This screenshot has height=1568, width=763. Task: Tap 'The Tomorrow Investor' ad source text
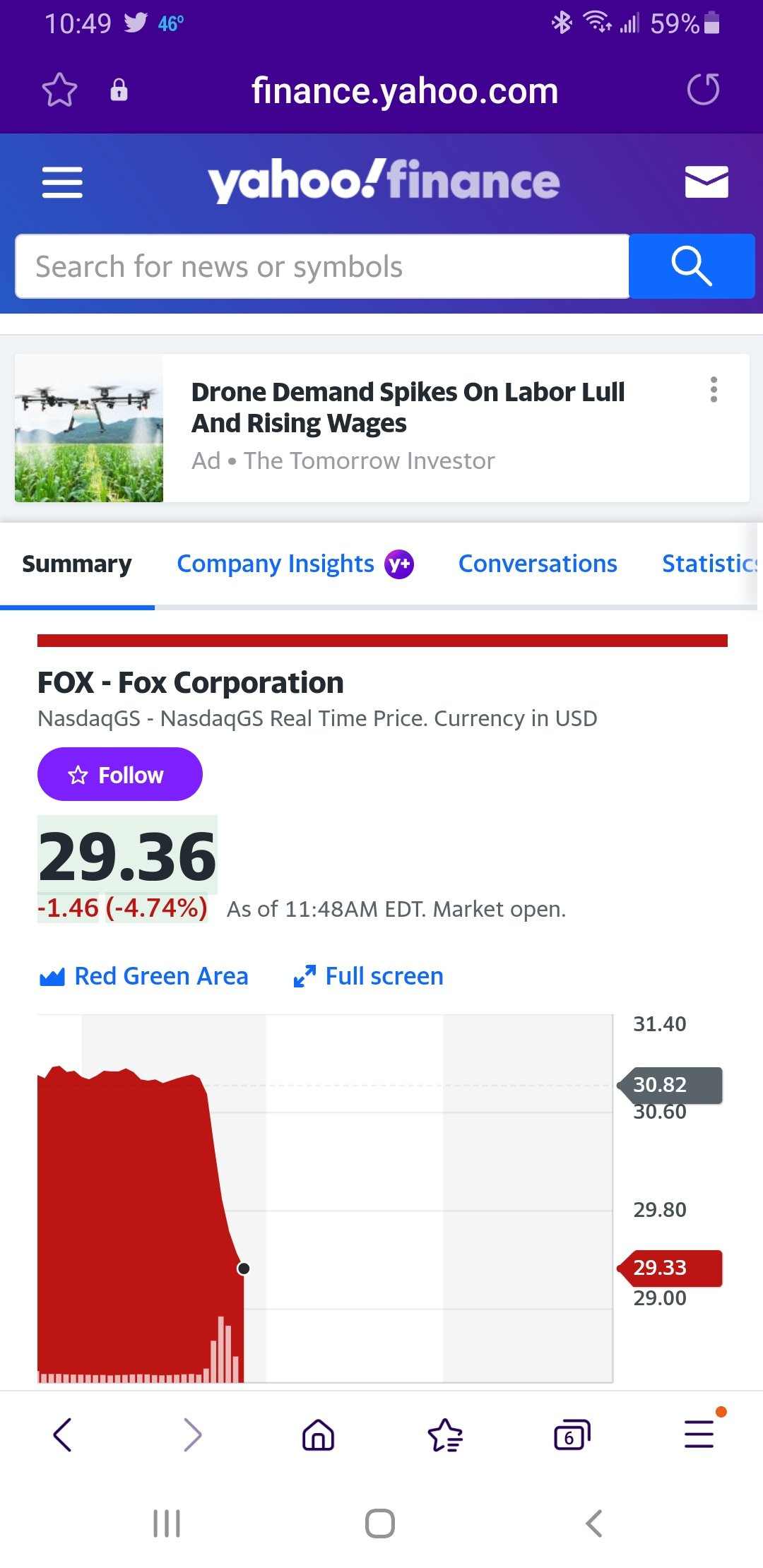(369, 461)
